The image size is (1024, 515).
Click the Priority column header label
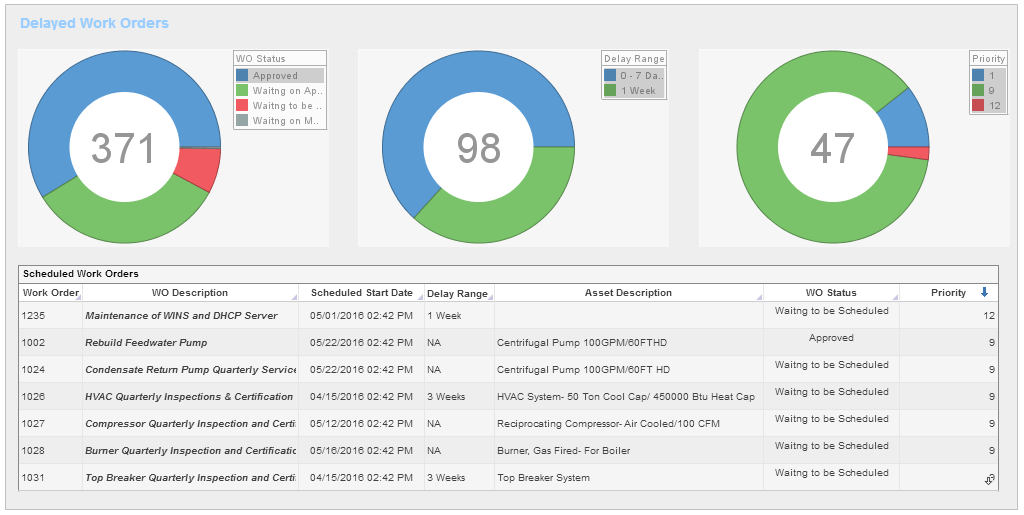(x=948, y=292)
